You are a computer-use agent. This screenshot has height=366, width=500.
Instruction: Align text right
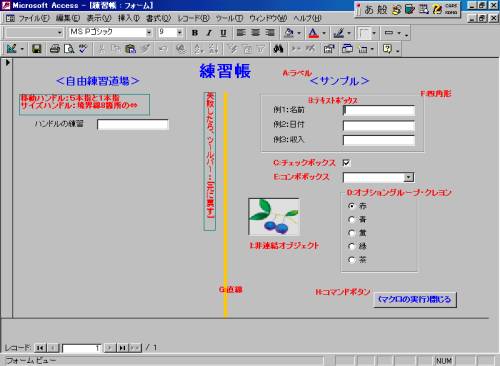point(270,33)
